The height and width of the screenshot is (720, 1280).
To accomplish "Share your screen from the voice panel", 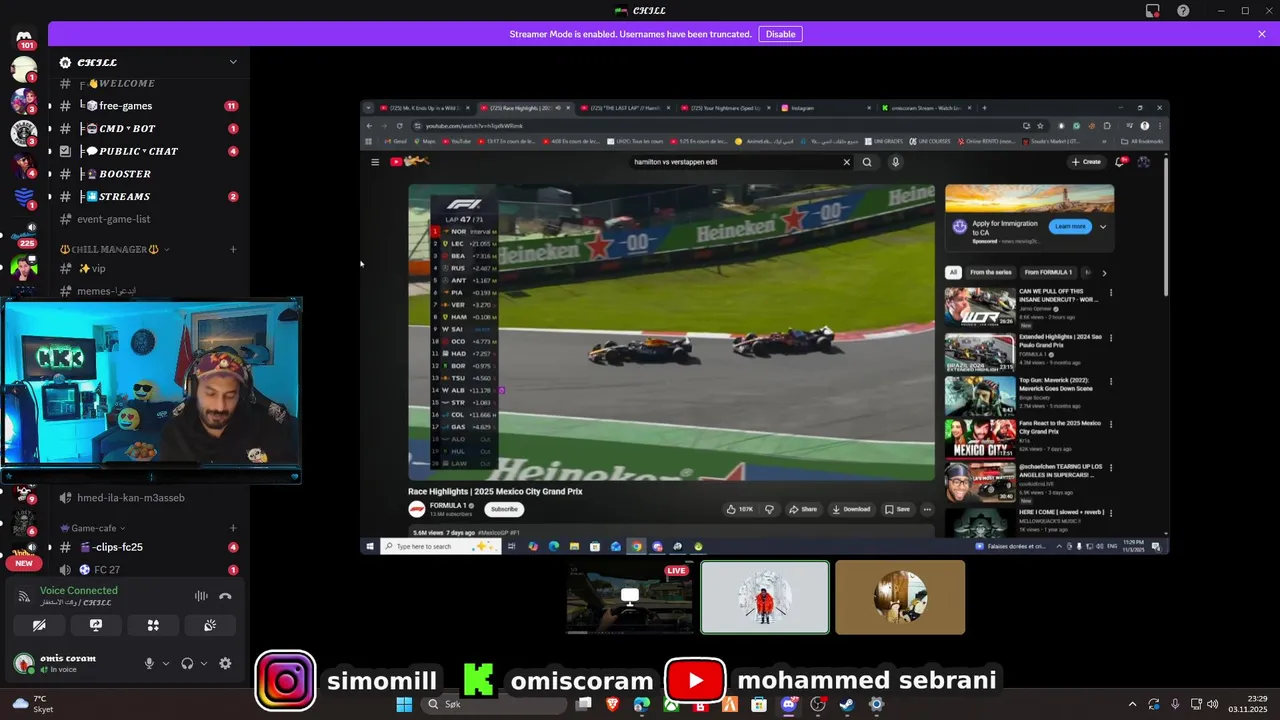I will click(x=96, y=625).
